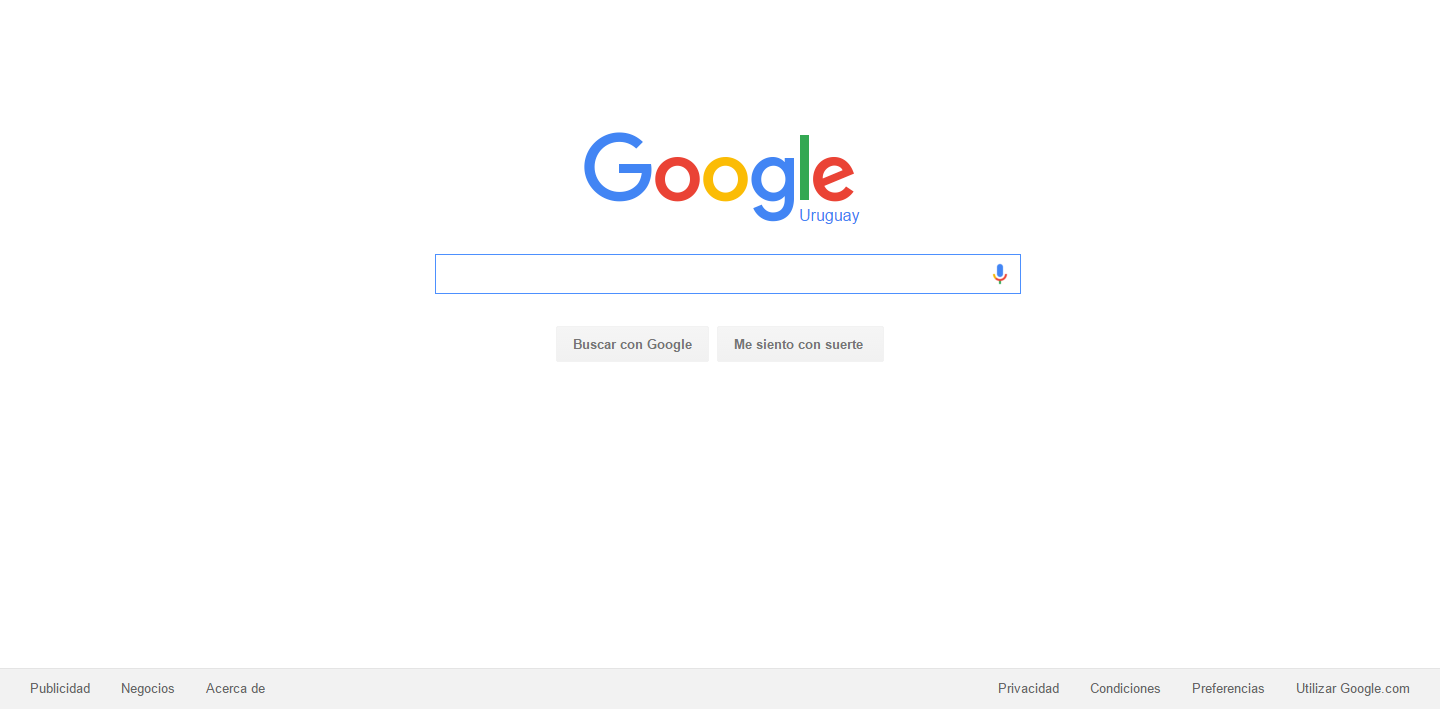Focus the Google search text box
1440x709 pixels.
point(710,274)
